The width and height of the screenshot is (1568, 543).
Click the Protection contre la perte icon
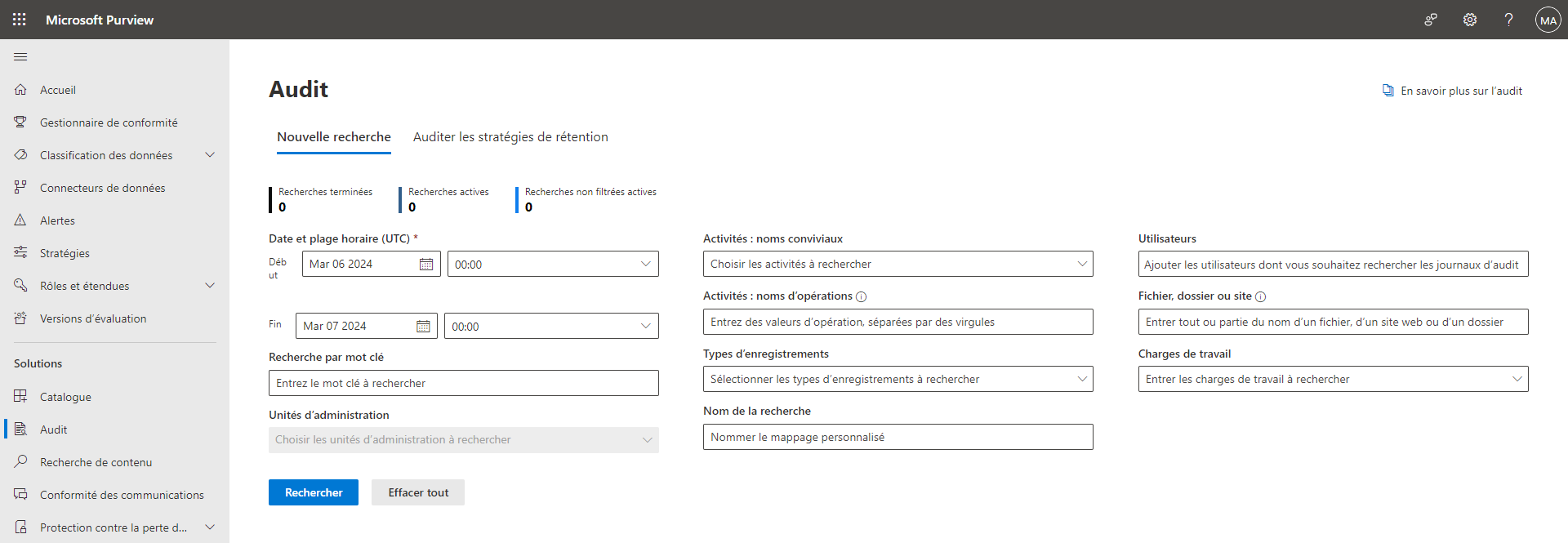pos(20,527)
